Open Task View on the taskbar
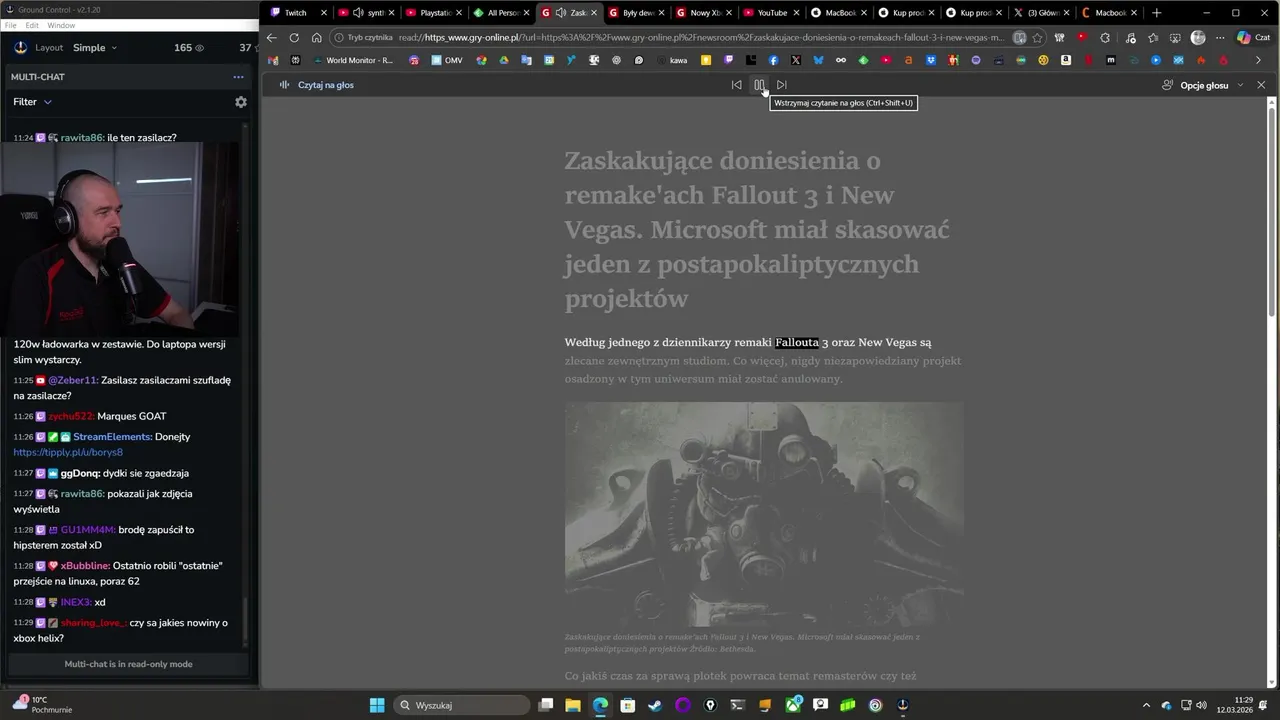This screenshot has width=1280, height=720. (x=546, y=705)
